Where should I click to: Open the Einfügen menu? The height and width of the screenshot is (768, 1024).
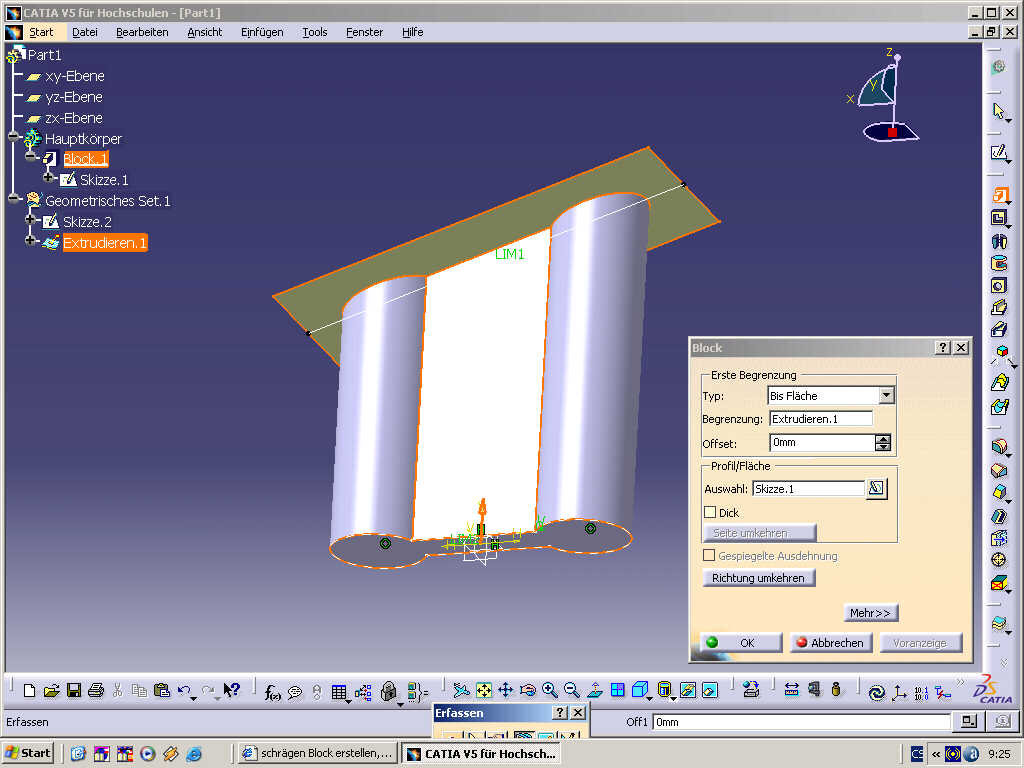coord(262,32)
